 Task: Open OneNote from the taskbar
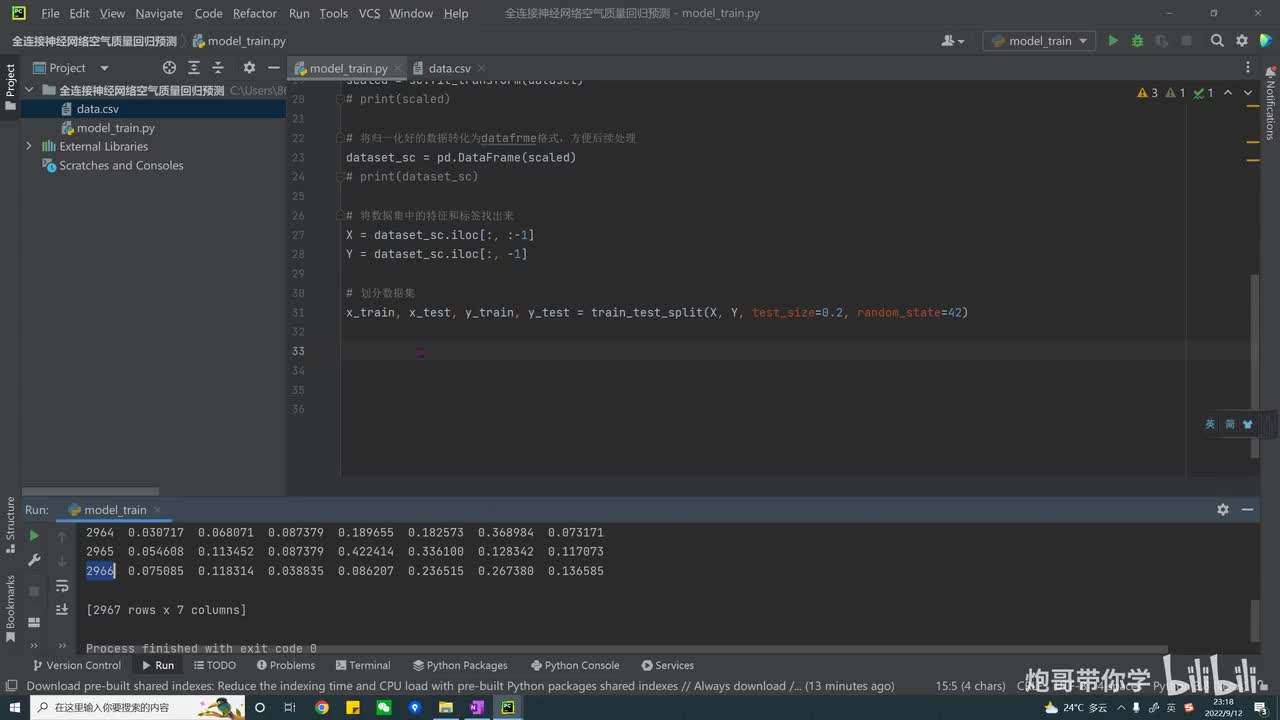[477, 707]
